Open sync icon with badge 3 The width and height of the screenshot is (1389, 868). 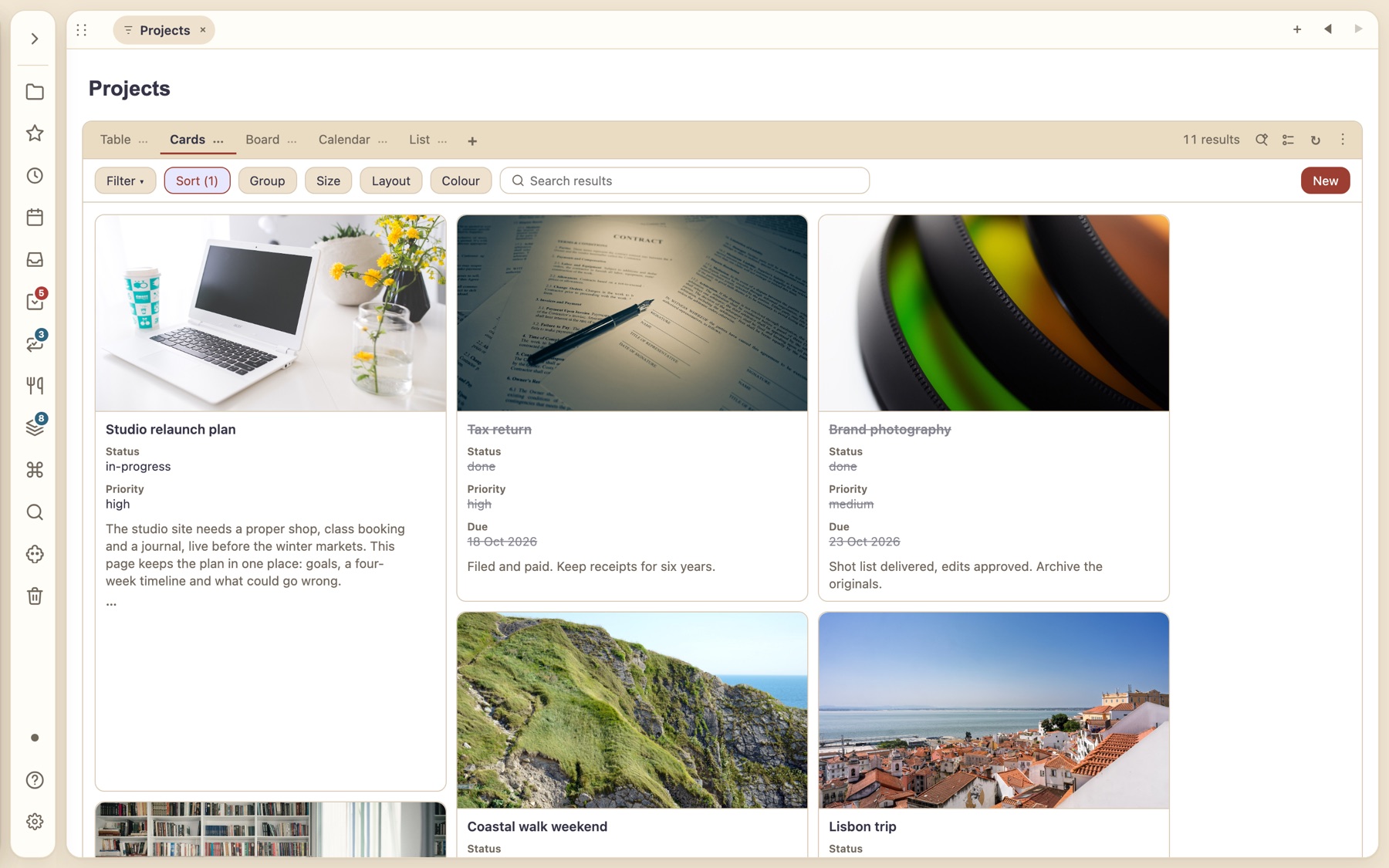[35, 343]
